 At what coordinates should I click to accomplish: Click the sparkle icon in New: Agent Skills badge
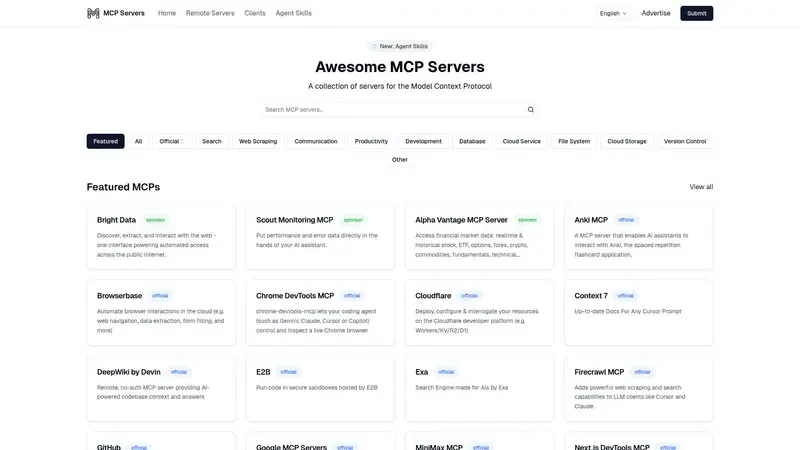[x=375, y=46]
